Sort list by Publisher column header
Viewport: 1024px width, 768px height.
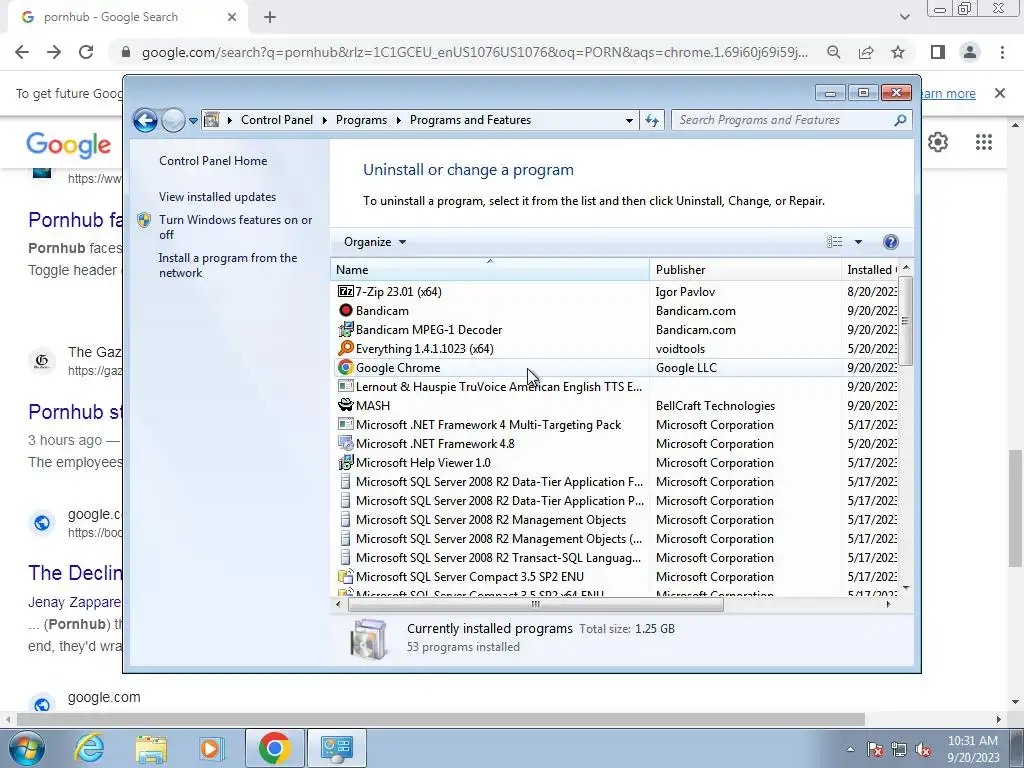745,270
